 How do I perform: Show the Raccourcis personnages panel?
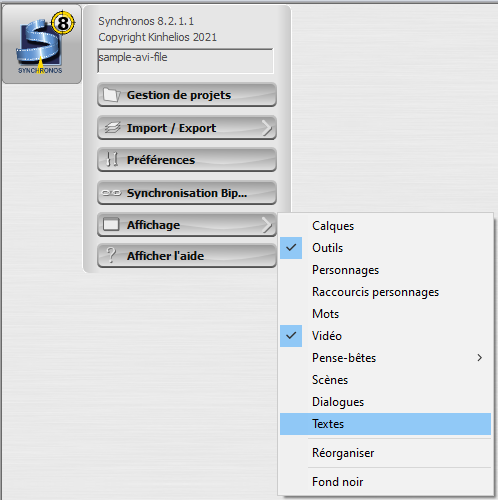tap(385, 292)
